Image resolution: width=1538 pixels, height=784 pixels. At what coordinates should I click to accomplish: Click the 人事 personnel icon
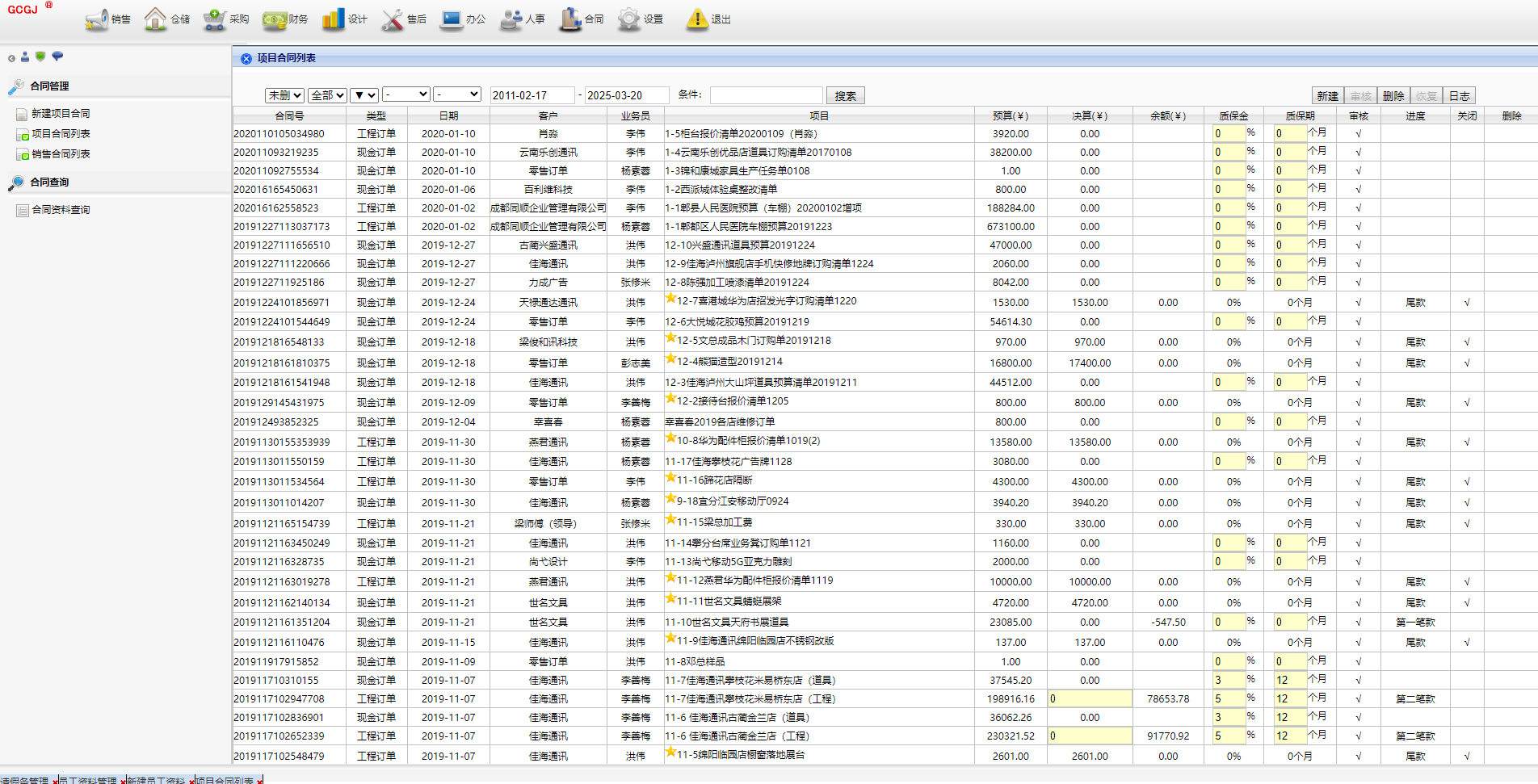click(511, 19)
